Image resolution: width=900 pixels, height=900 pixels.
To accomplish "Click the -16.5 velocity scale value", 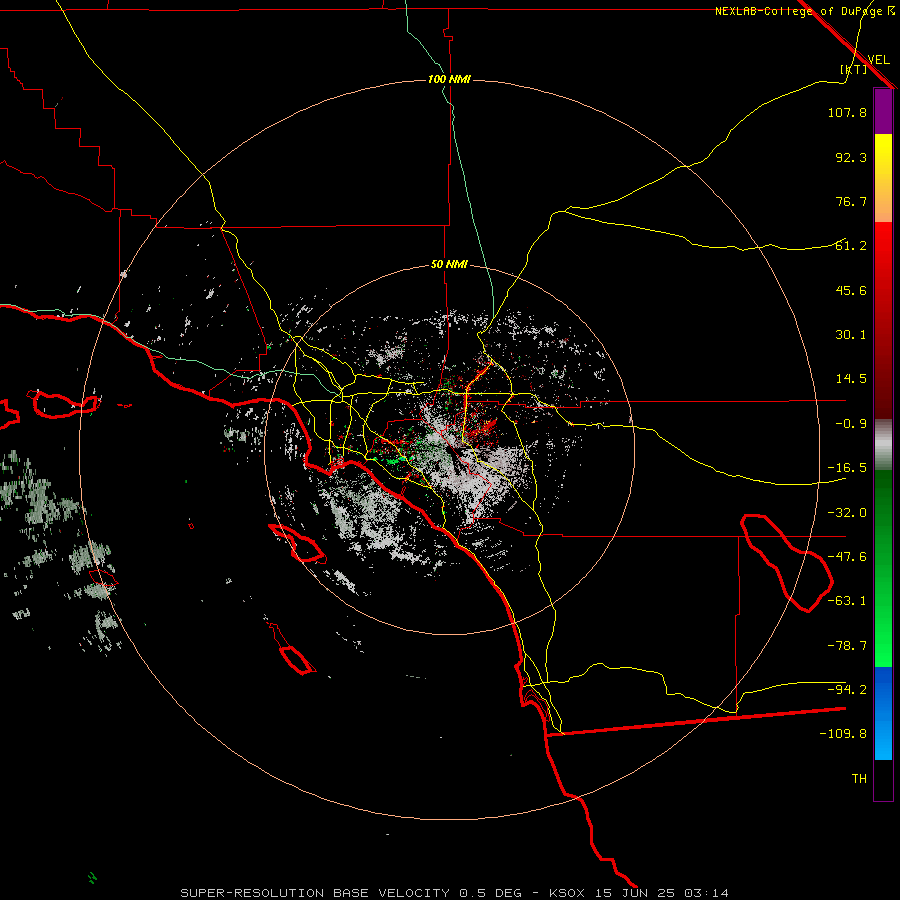I will 847,468.
